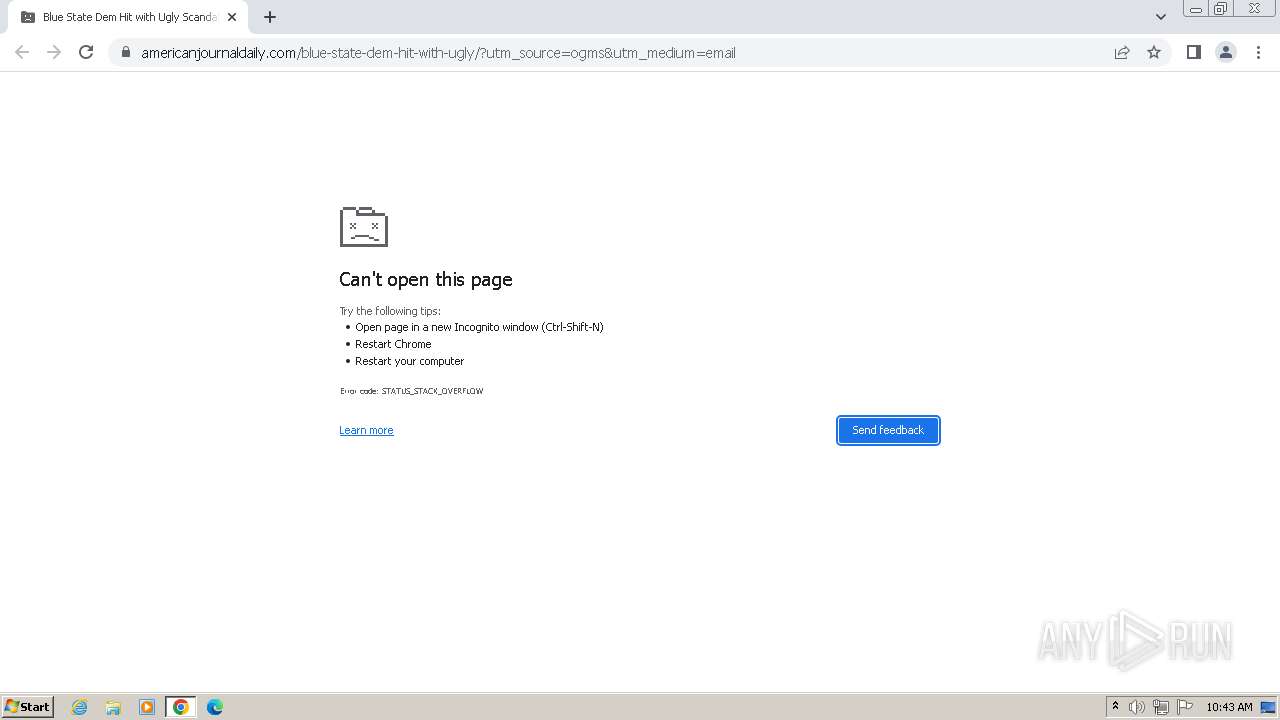View site info via the lock icon

[125, 53]
